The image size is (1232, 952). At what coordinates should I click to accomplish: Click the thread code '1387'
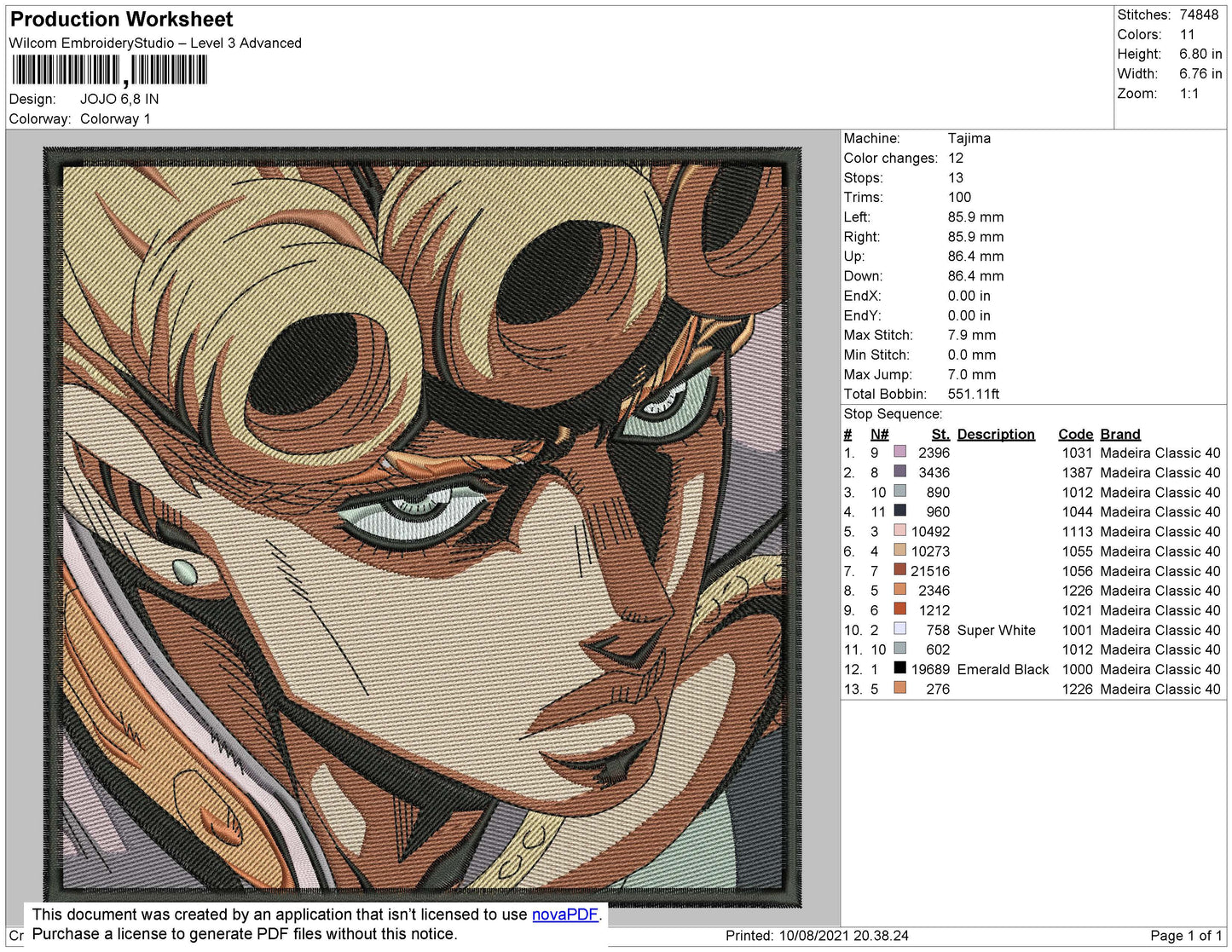click(1077, 472)
